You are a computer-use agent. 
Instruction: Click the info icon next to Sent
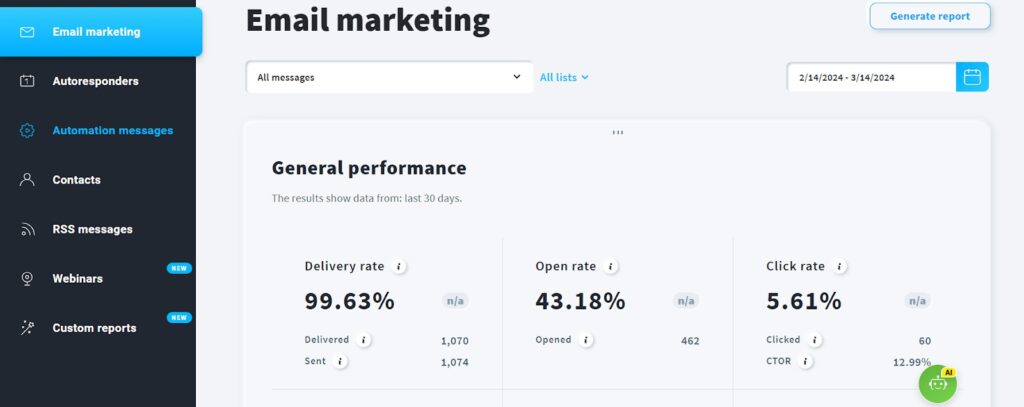(340, 361)
